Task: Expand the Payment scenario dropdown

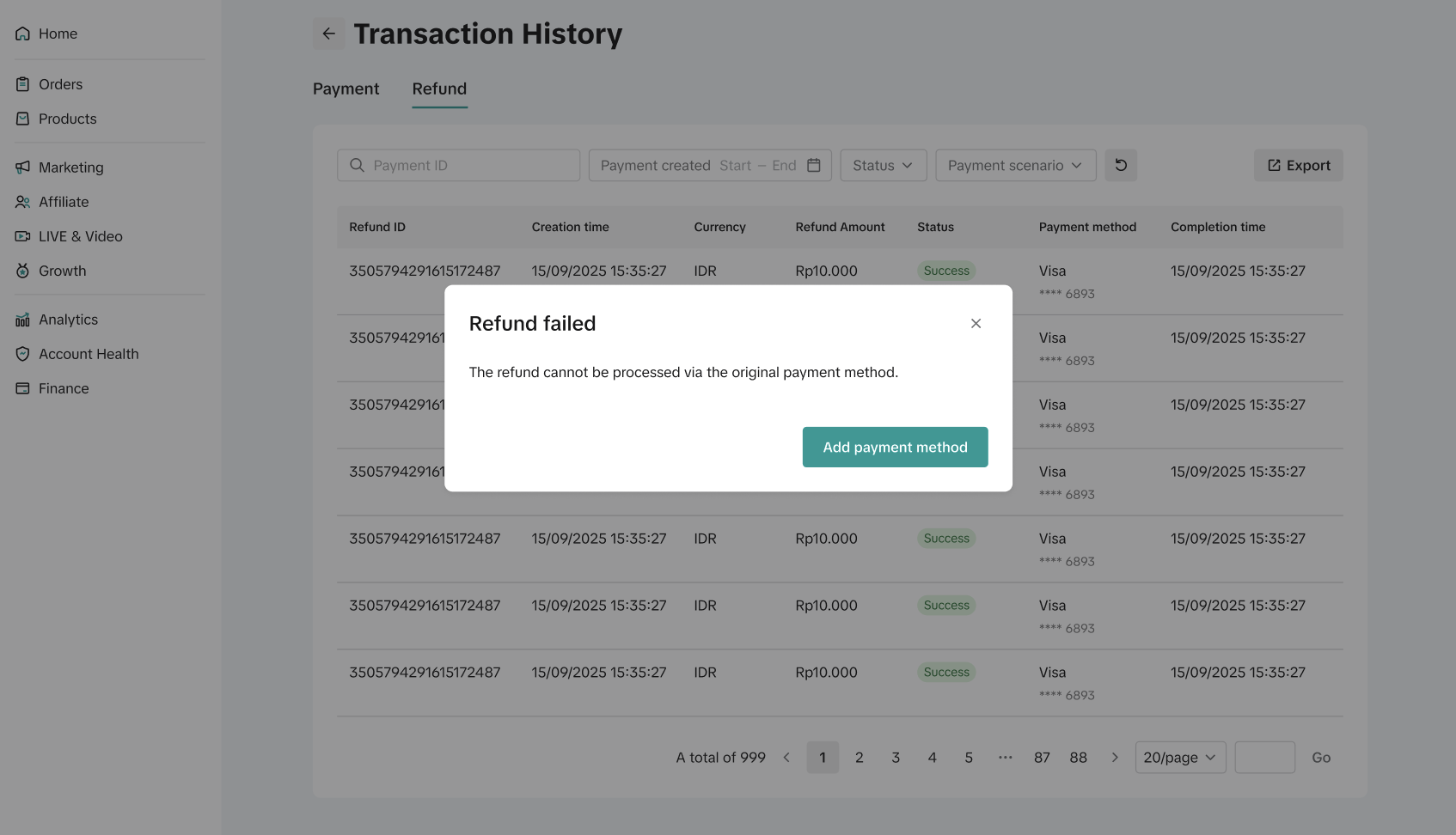Action: pos(1015,165)
